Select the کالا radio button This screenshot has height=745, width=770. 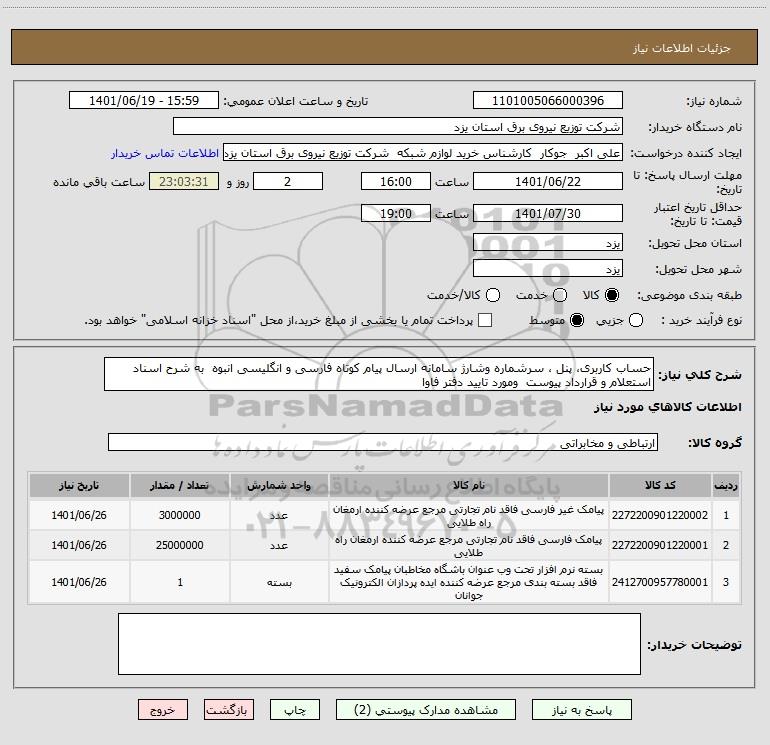[x=612, y=295]
